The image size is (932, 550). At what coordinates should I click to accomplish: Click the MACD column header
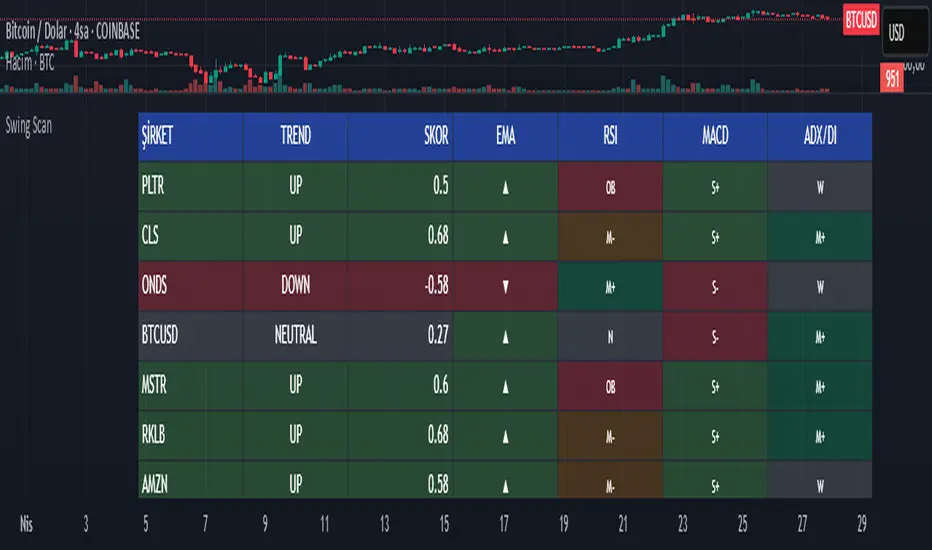click(715, 136)
